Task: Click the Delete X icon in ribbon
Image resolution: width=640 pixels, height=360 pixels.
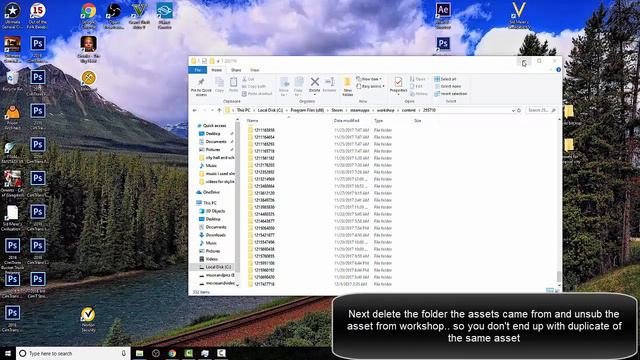Action: (x=314, y=82)
